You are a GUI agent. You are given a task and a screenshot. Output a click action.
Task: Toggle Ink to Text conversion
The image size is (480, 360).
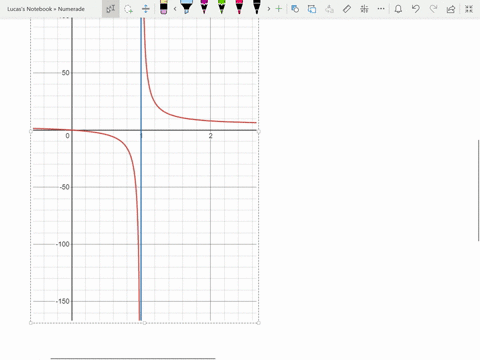[x=329, y=9]
